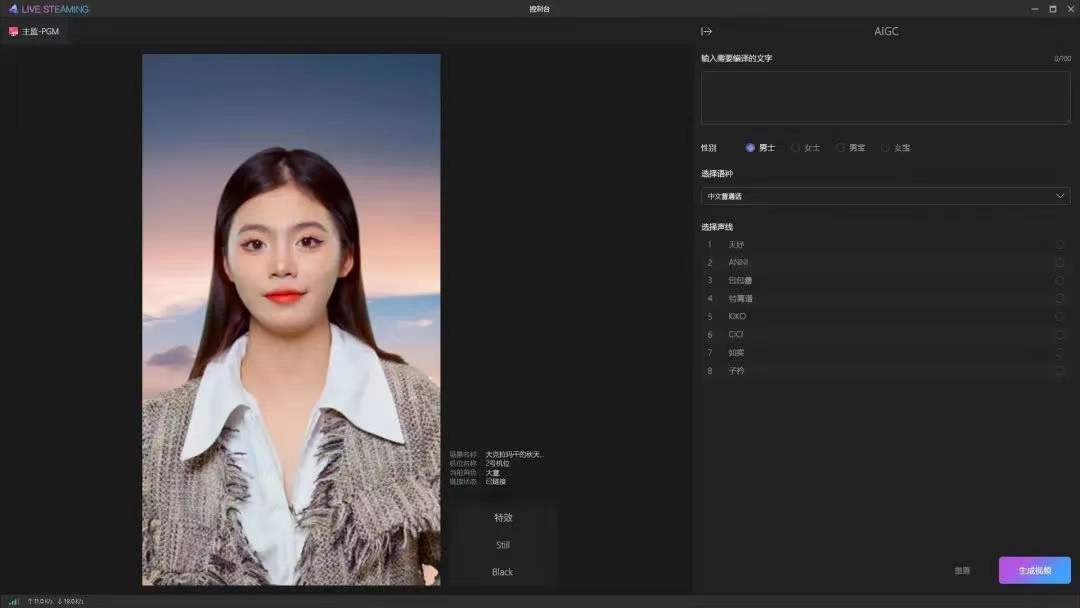Enable the selector for voice 子衿

(1060, 370)
